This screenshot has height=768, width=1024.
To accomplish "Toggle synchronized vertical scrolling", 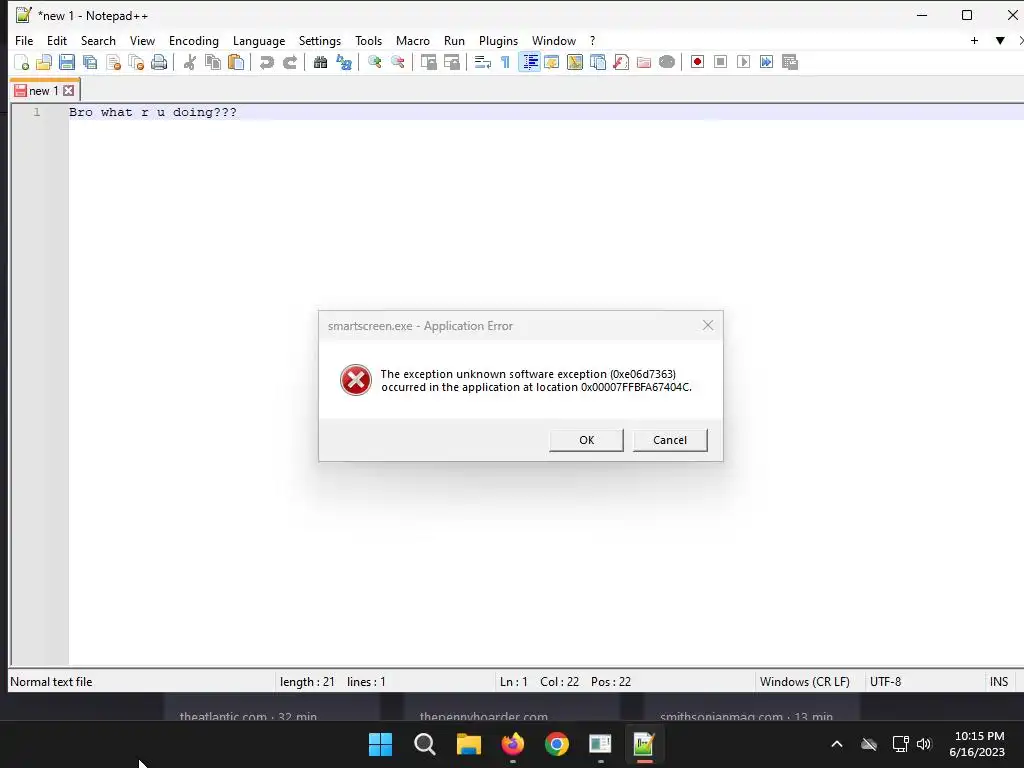I will pyautogui.click(x=428, y=62).
